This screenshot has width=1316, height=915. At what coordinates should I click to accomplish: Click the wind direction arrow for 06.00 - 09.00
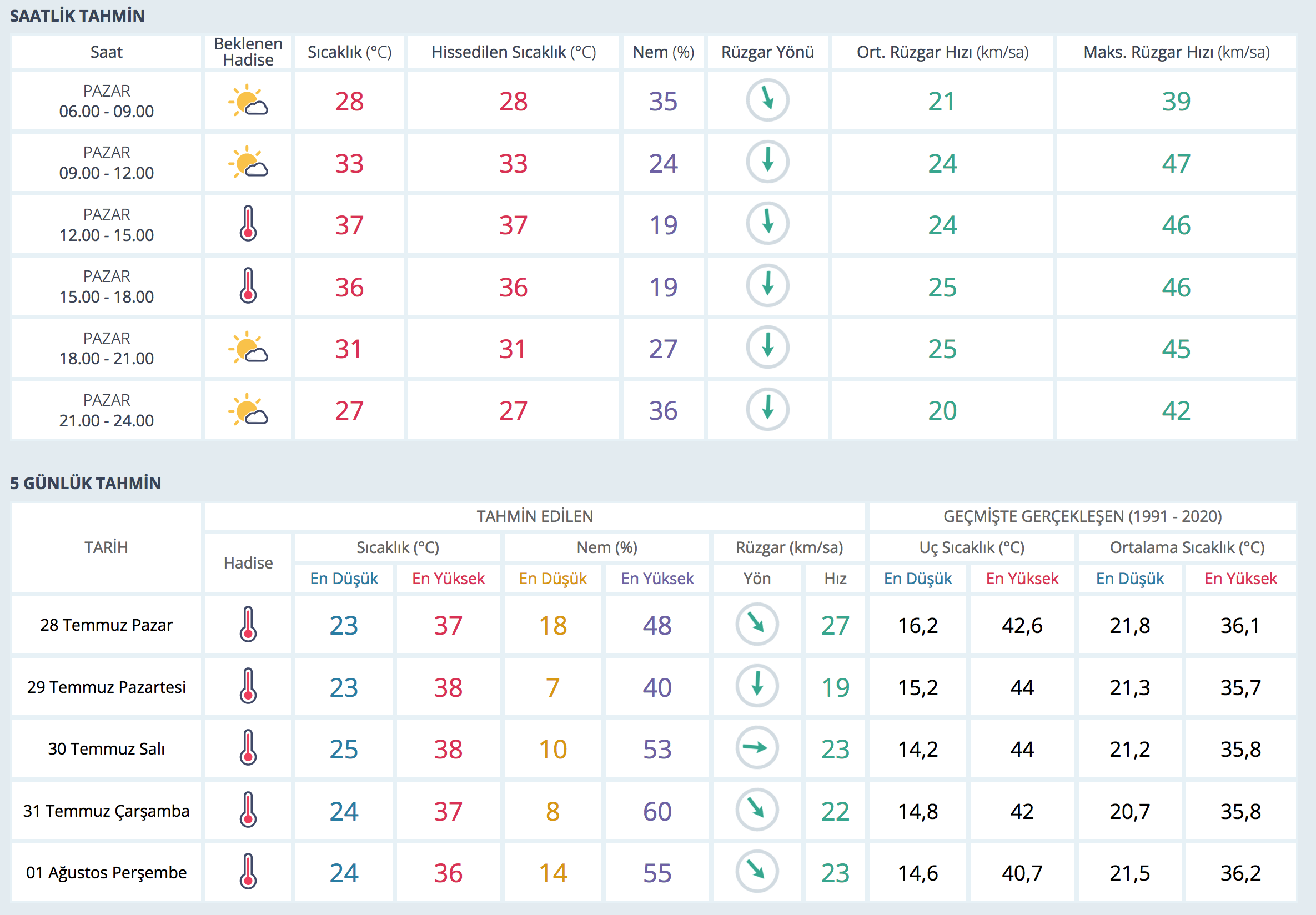[x=767, y=100]
